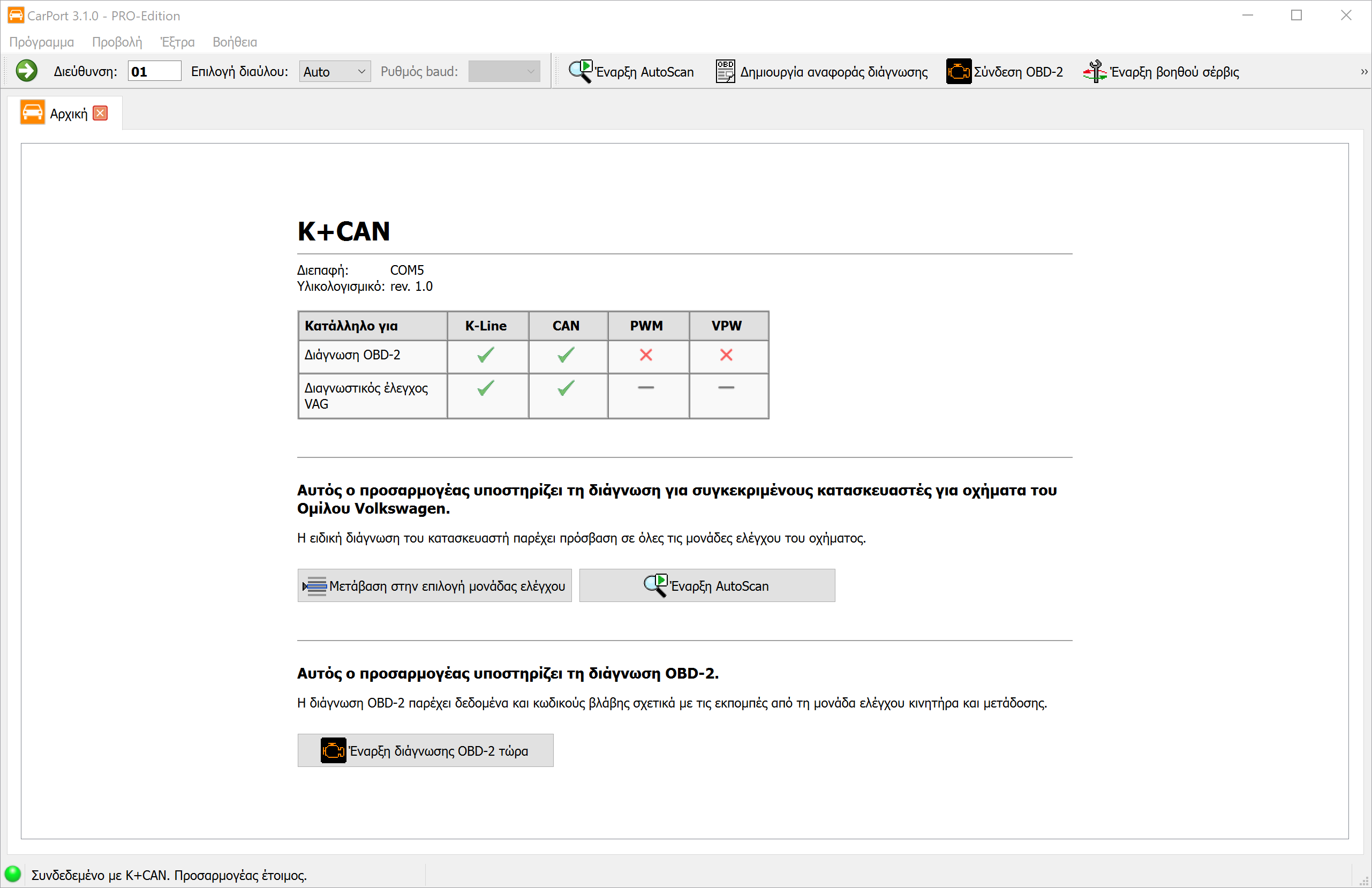
Task: Close the Αρχική tab with red X
Action: point(100,113)
